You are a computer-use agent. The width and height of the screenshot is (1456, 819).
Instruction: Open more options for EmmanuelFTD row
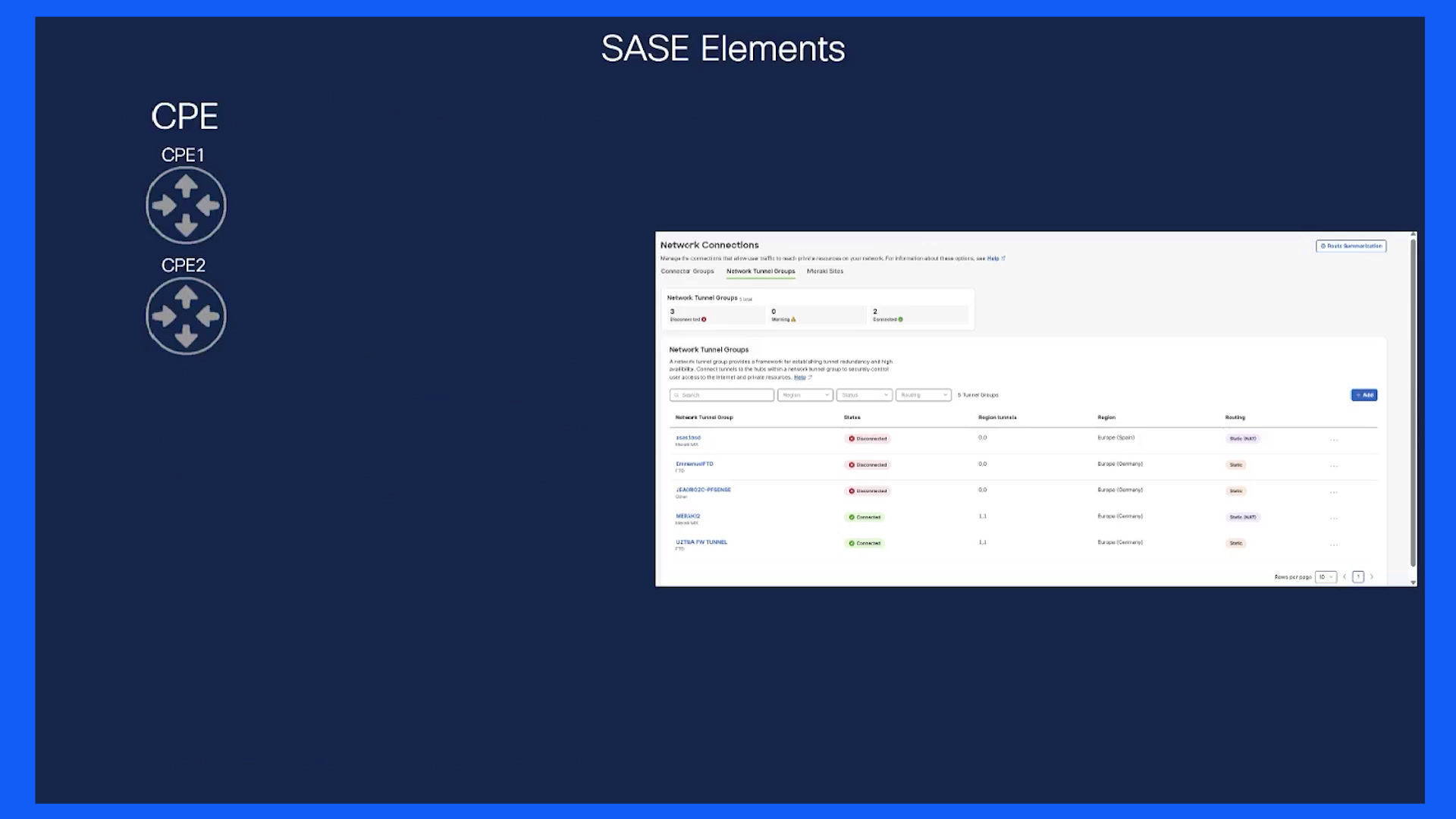tap(1334, 466)
